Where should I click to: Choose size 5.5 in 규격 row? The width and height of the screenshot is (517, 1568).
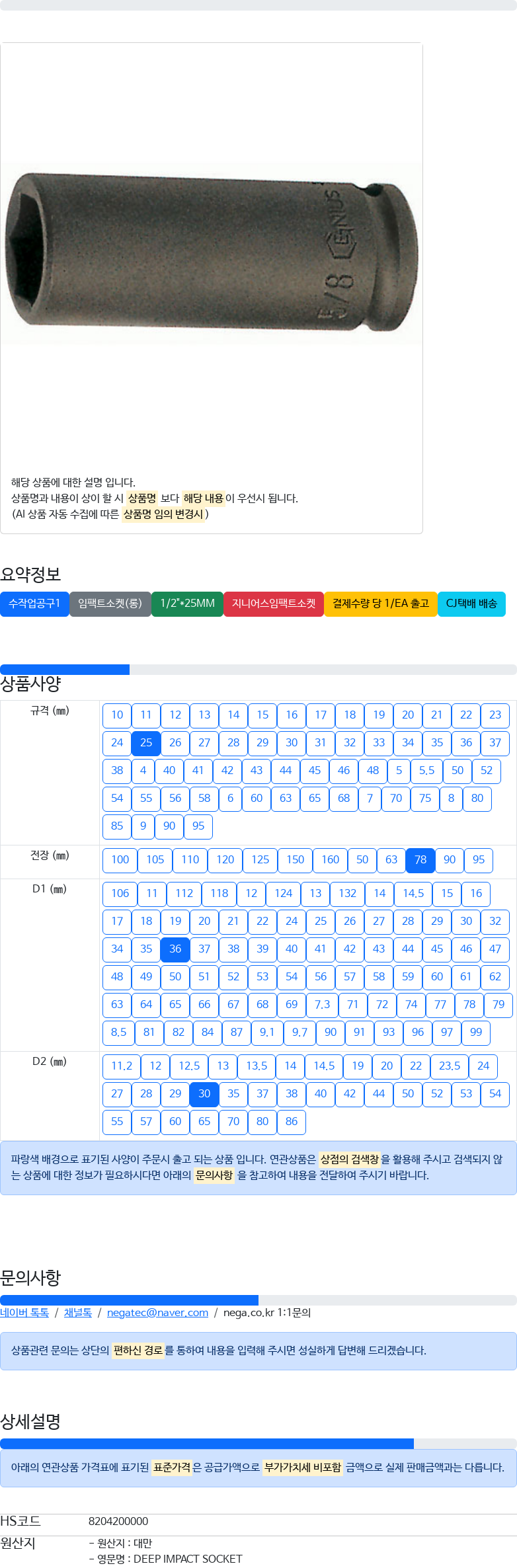click(x=426, y=771)
